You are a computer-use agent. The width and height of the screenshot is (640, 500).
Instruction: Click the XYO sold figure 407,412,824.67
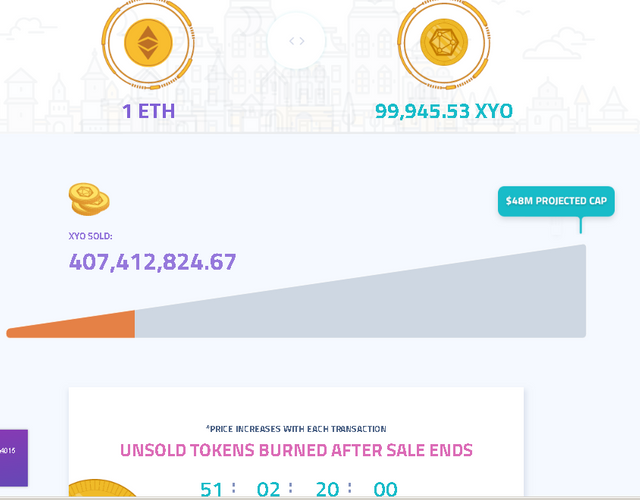point(152,262)
